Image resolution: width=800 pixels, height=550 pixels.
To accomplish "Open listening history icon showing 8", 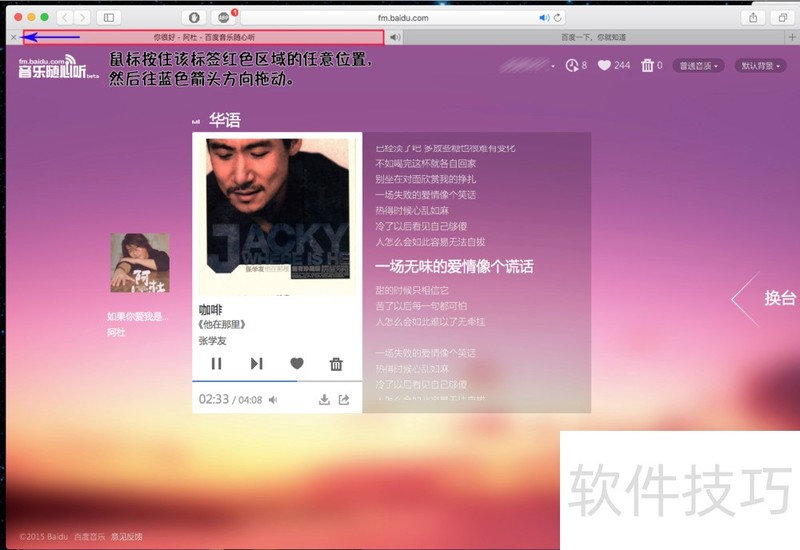I will 576,65.
